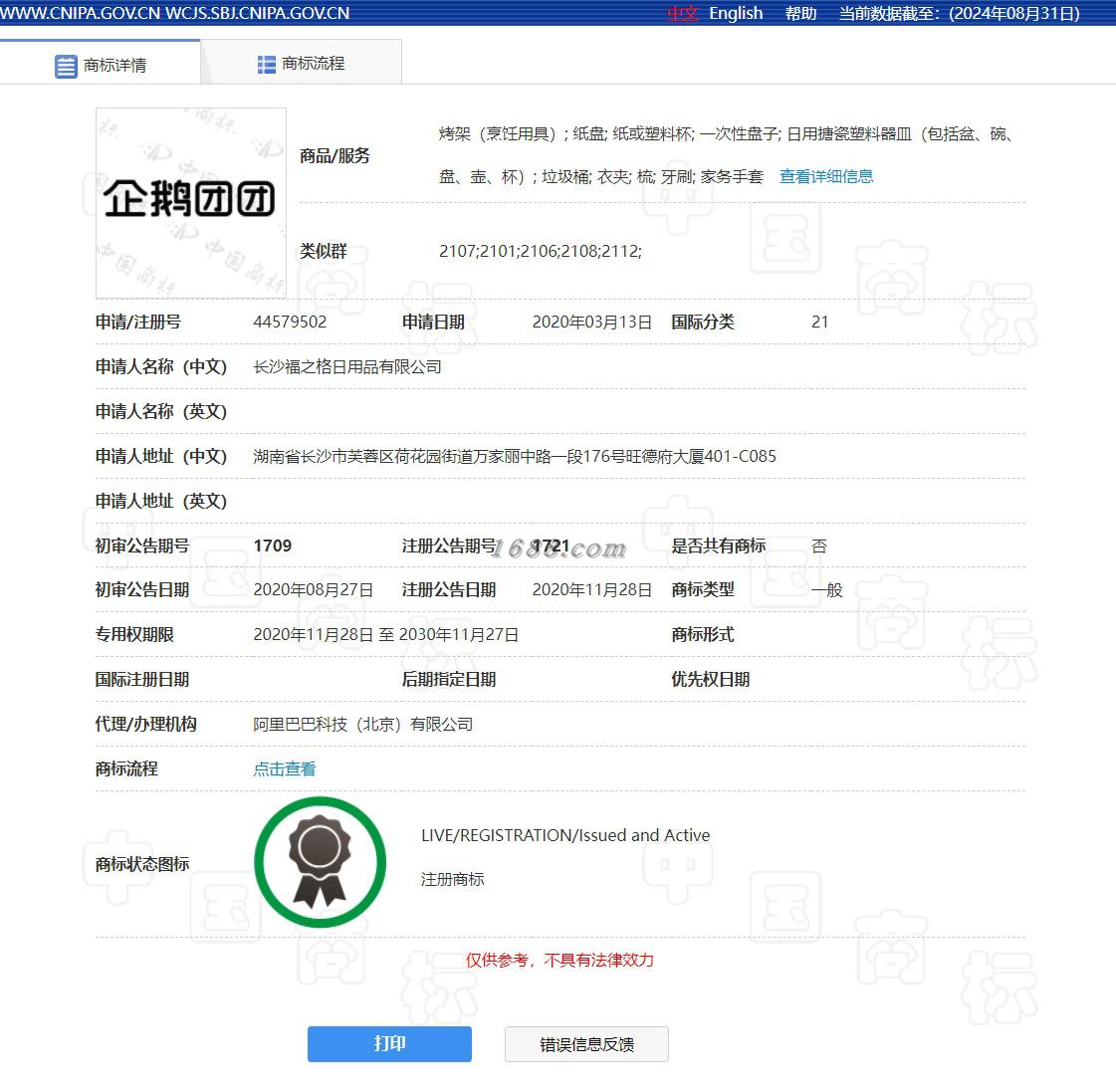The height and width of the screenshot is (1092, 1116).
Task: Open the 企鹅团团 trademark image
Action: [x=191, y=203]
